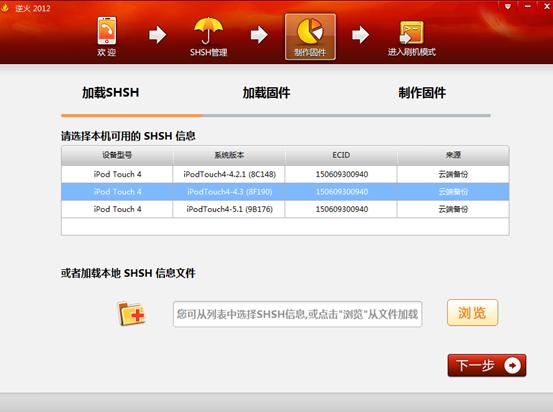Image resolution: width=553 pixels, height=412 pixels.
Task: Click the 下一步 next step button
Action: tap(487, 365)
